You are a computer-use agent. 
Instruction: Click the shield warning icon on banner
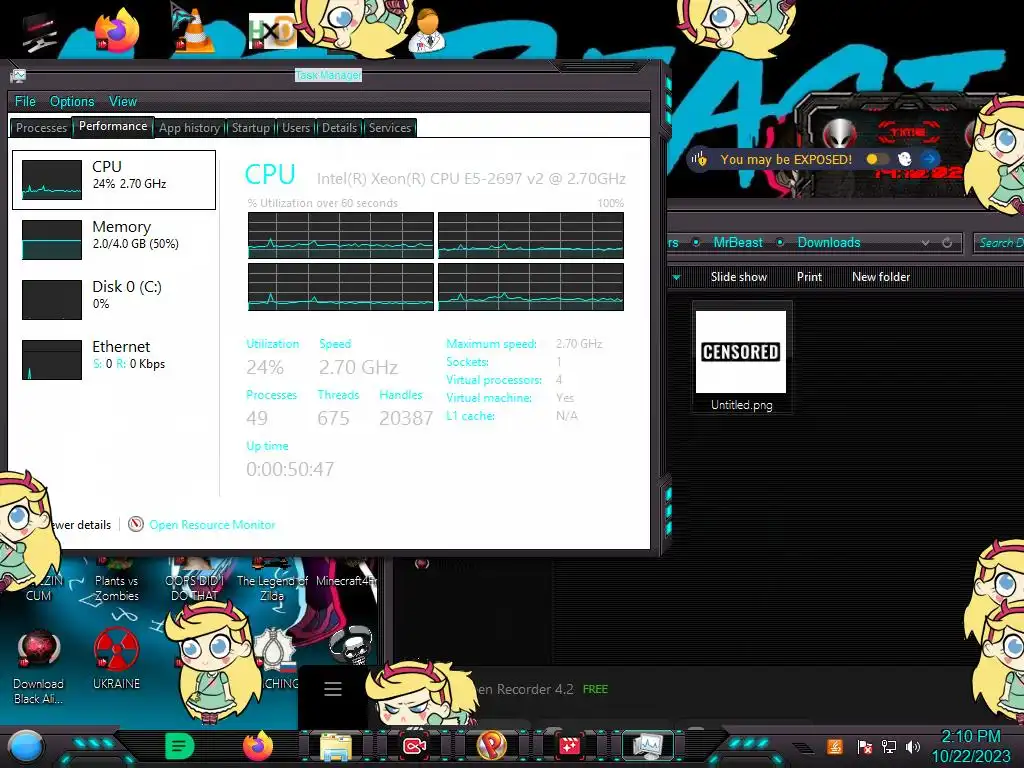tap(700, 159)
